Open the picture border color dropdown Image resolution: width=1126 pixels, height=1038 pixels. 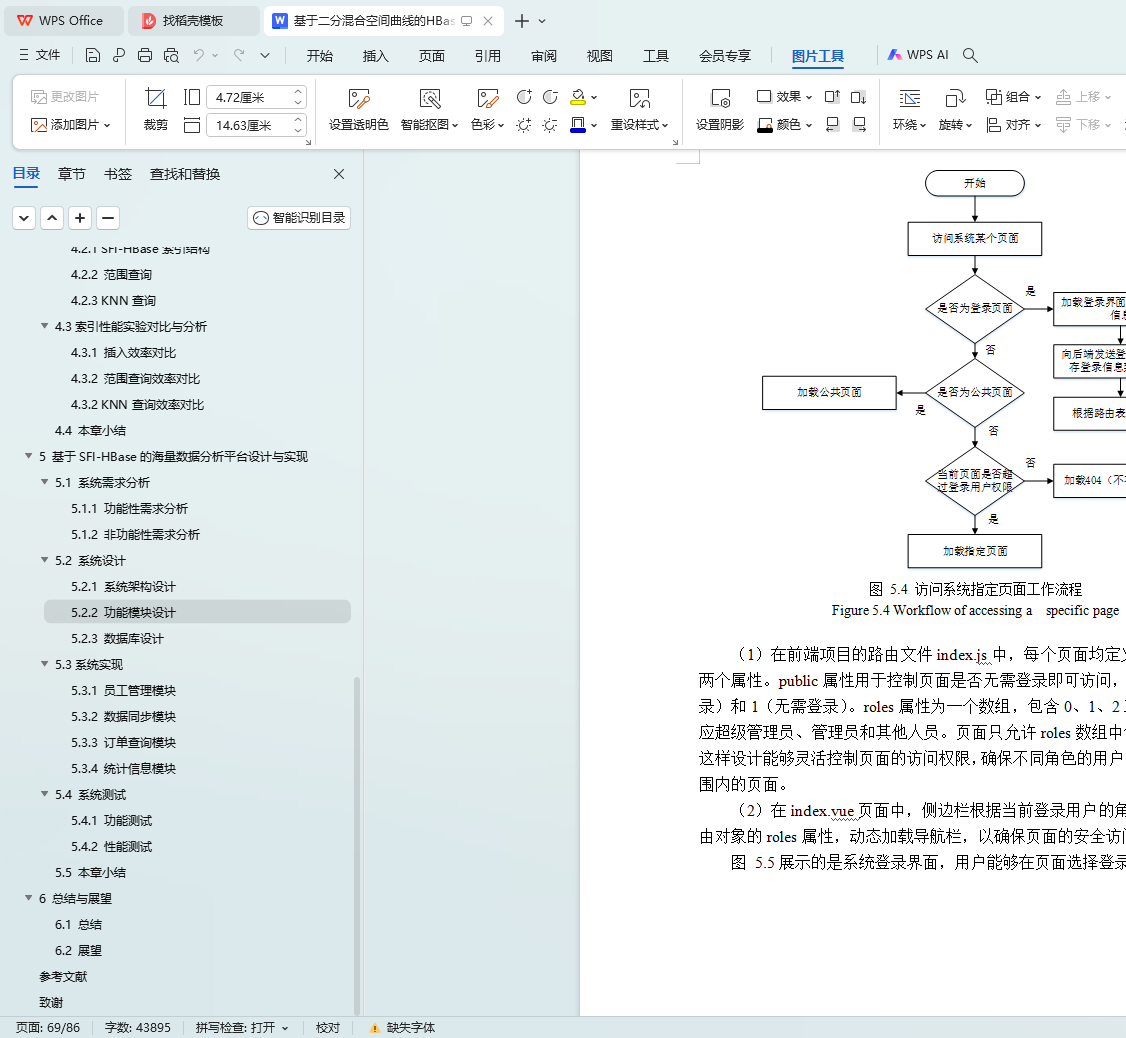tap(594, 126)
